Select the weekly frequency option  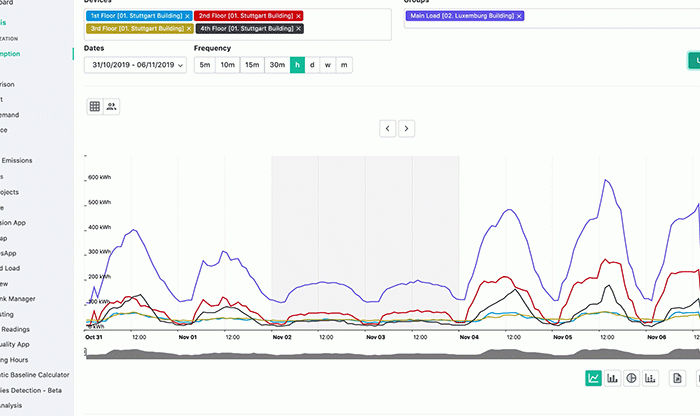328,65
